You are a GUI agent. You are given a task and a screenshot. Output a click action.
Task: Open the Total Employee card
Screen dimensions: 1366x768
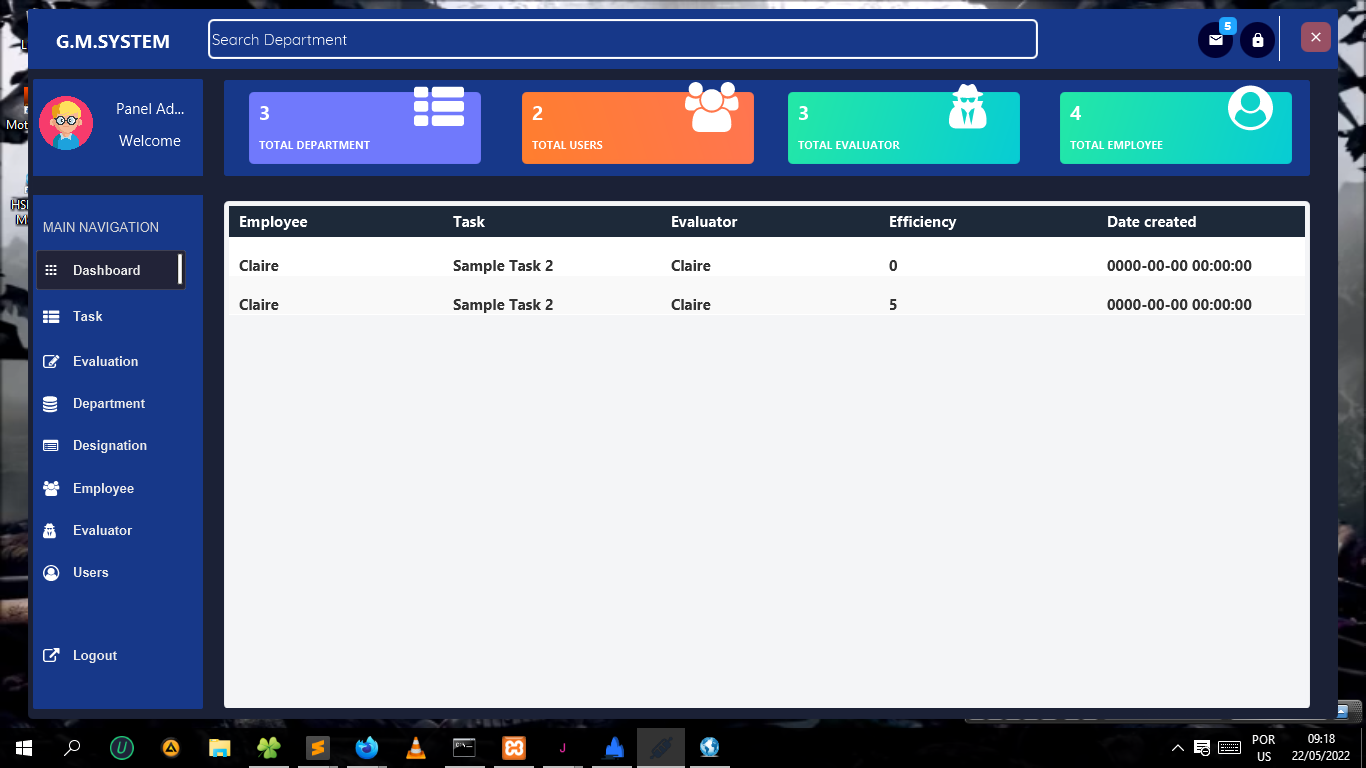[1176, 128]
